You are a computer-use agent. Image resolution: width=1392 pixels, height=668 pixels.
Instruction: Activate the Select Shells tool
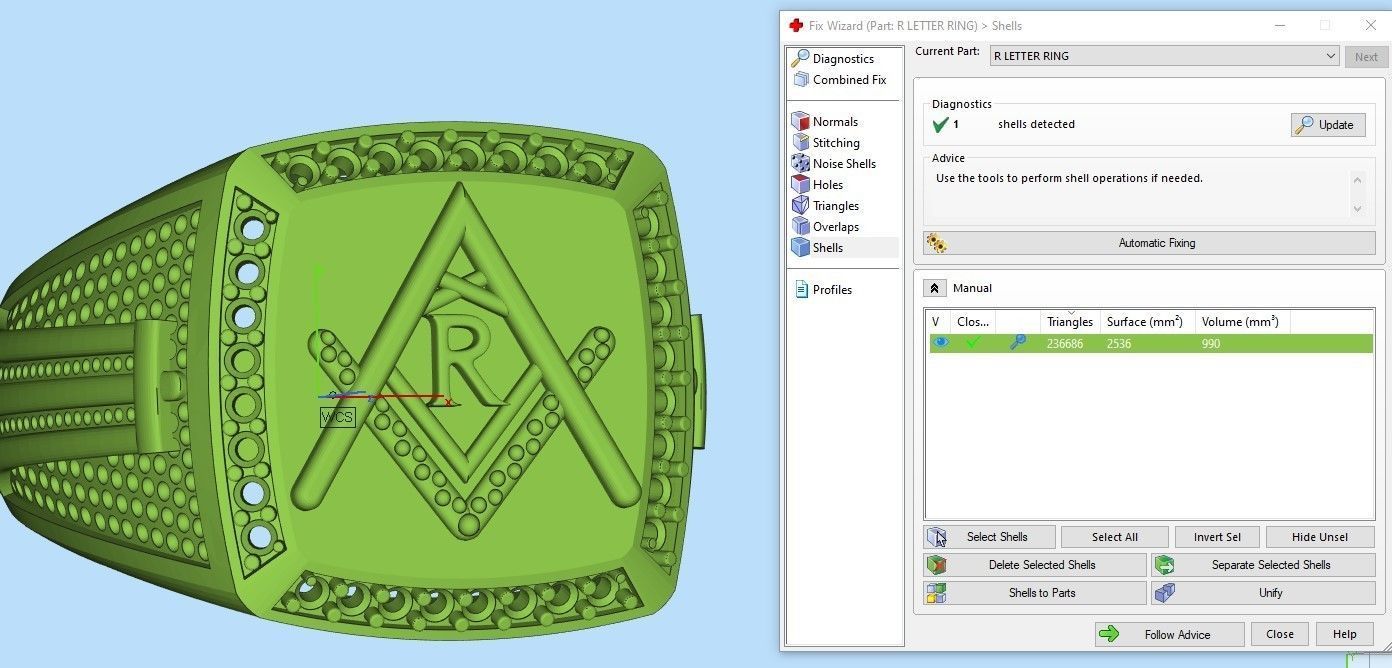[x=990, y=537]
